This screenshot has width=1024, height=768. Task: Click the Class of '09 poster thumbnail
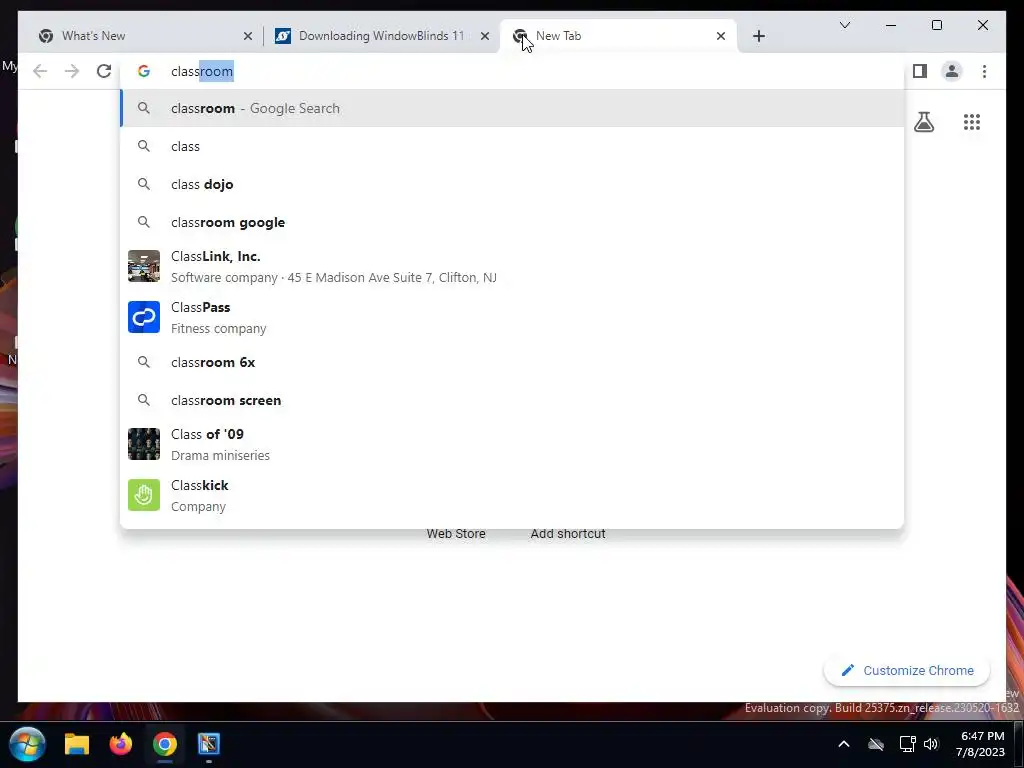point(144,444)
